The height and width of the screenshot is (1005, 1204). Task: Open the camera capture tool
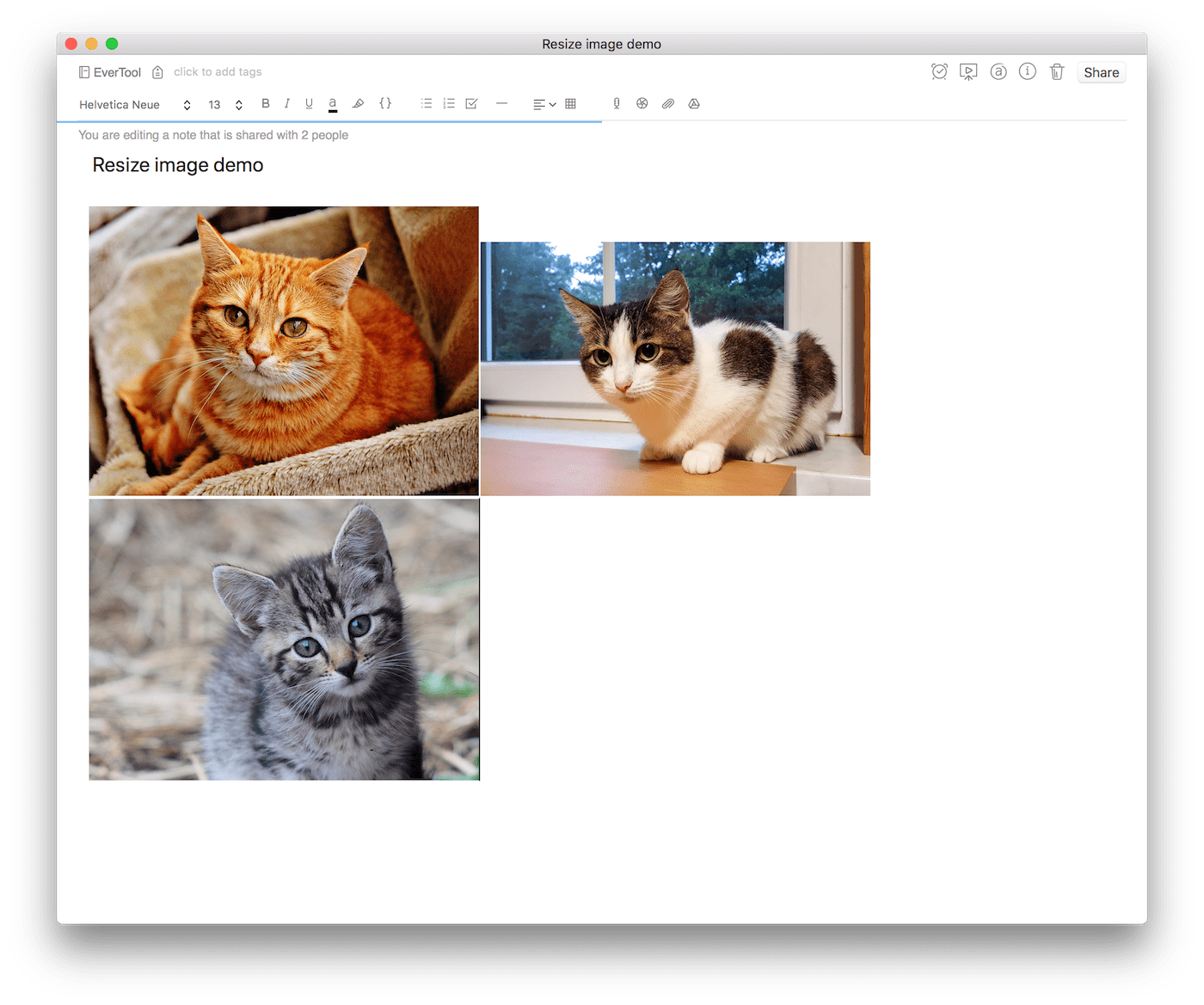click(642, 103)
